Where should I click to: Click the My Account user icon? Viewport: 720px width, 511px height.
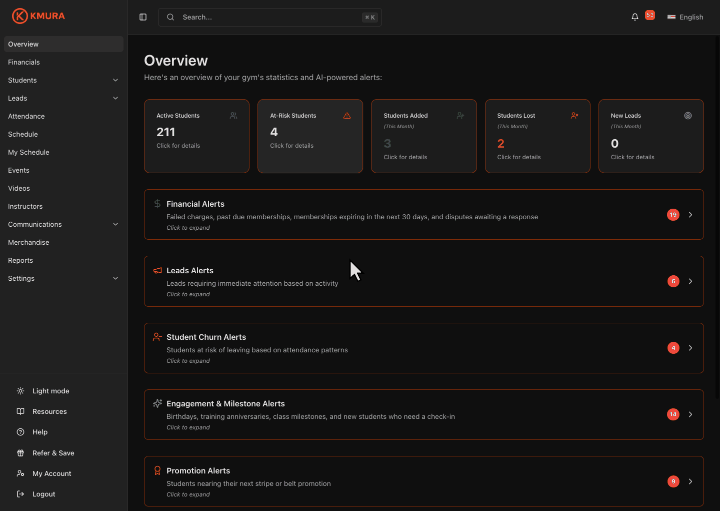20,473
